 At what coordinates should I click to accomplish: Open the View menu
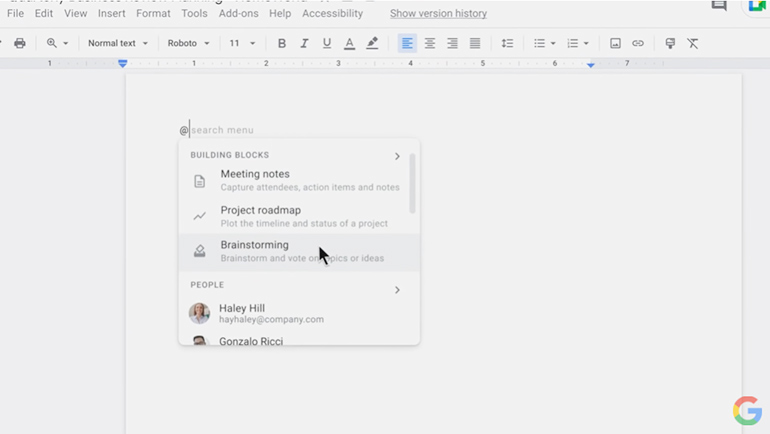point(76,13)
